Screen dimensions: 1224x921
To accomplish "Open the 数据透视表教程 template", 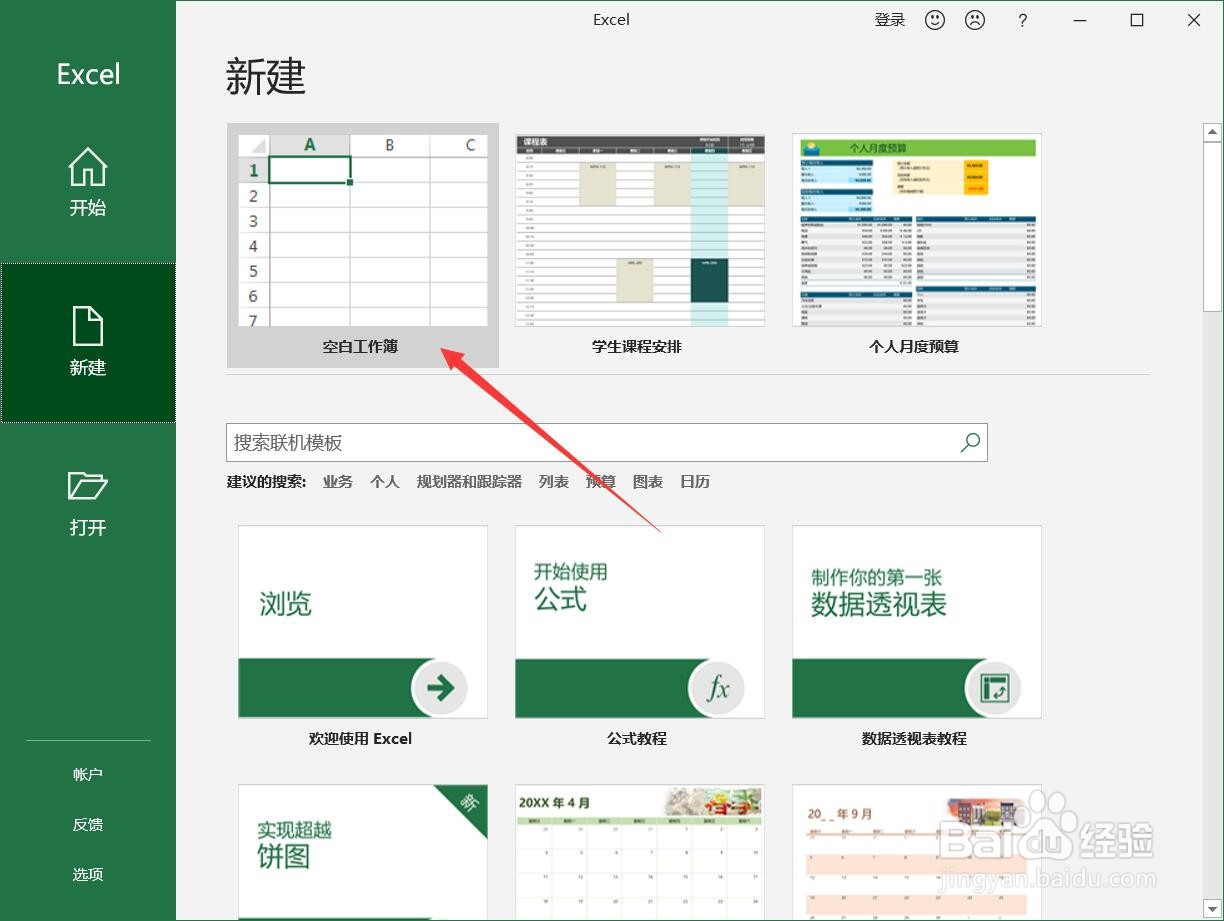I will coord(917,636).
